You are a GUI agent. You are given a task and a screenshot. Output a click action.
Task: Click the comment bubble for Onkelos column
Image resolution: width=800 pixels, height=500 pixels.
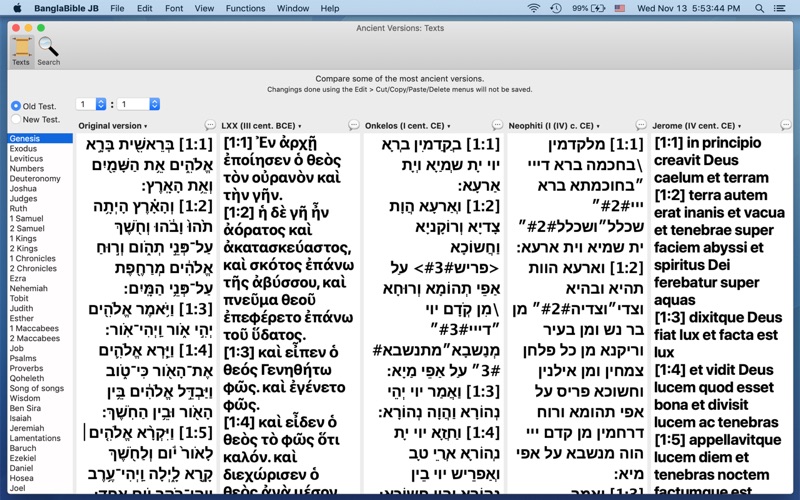pos(497,125)
